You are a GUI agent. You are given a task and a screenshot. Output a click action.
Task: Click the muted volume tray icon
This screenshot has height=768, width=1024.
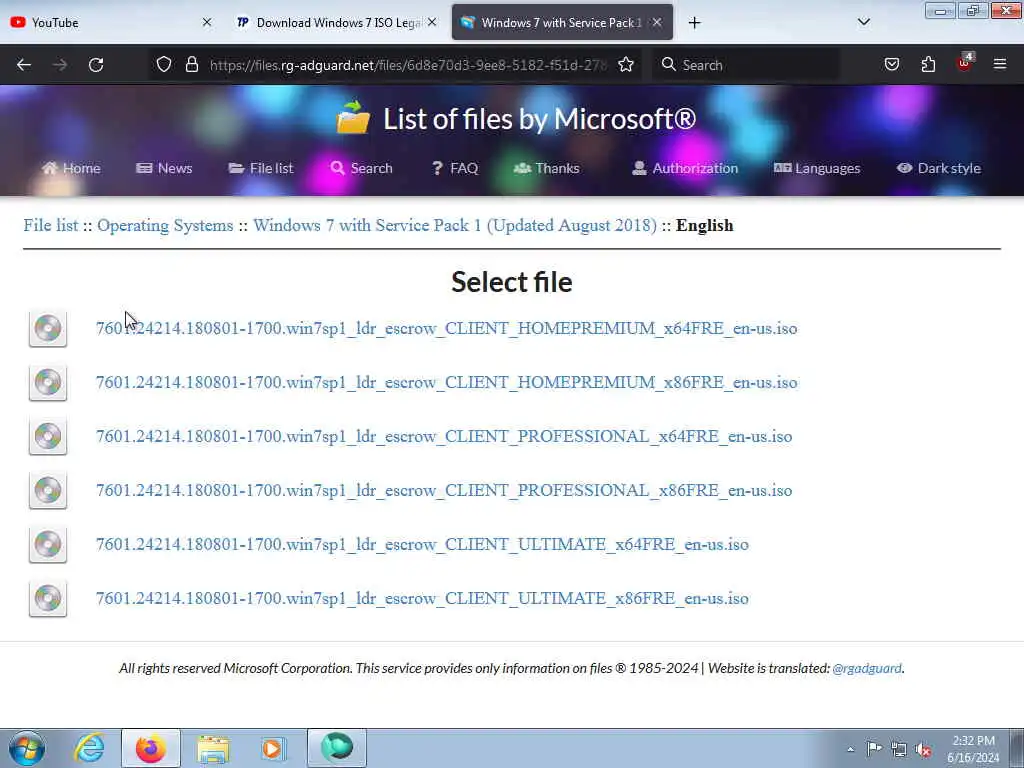tap(923, 749)
